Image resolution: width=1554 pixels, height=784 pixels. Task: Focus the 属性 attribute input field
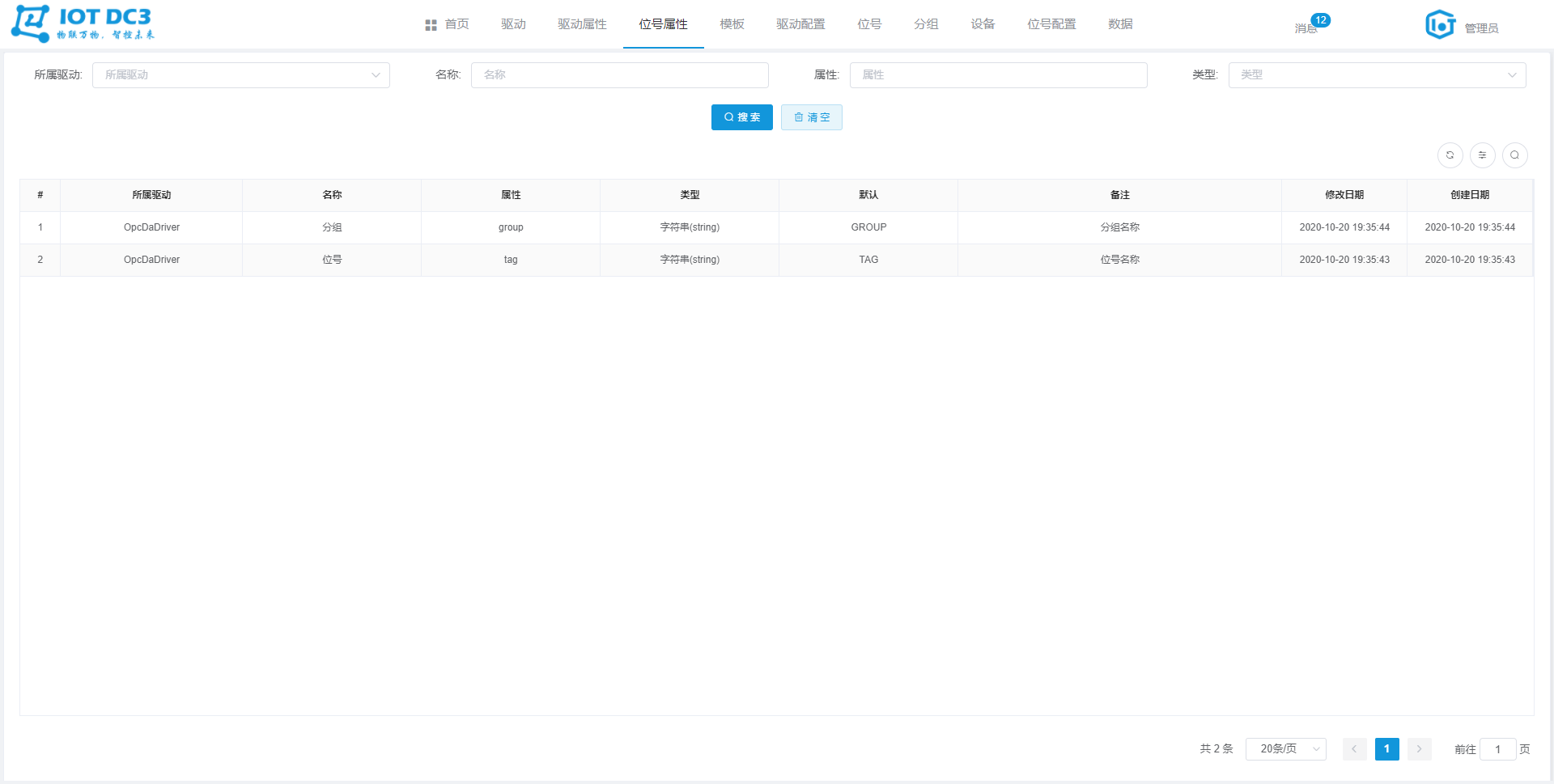pos(998,75)
